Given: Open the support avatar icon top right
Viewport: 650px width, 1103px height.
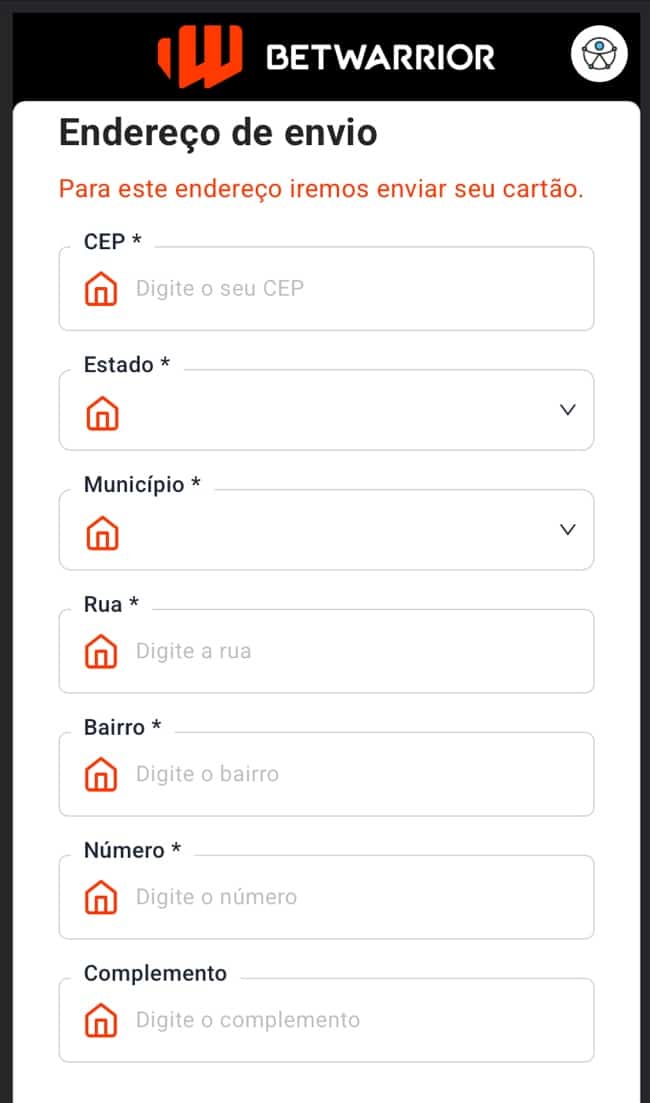Looking at the screenshot, I should pyautogui.click(x=597, y=54).
